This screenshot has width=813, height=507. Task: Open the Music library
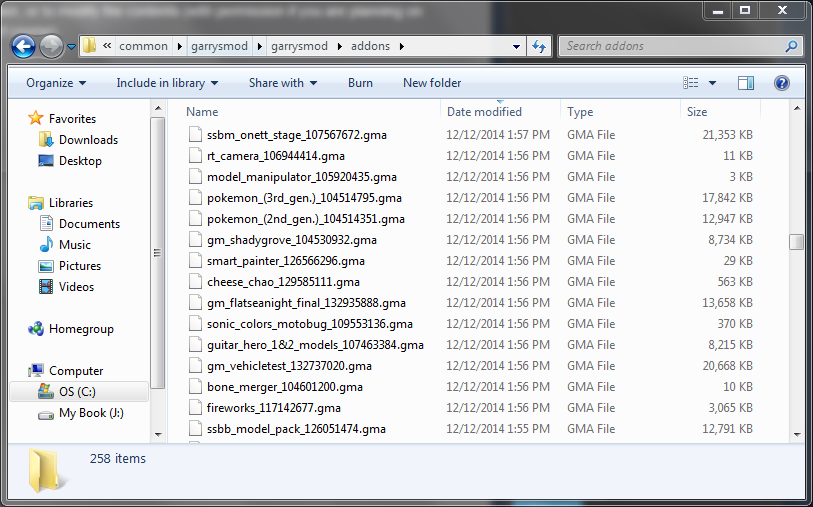[75, 245]
